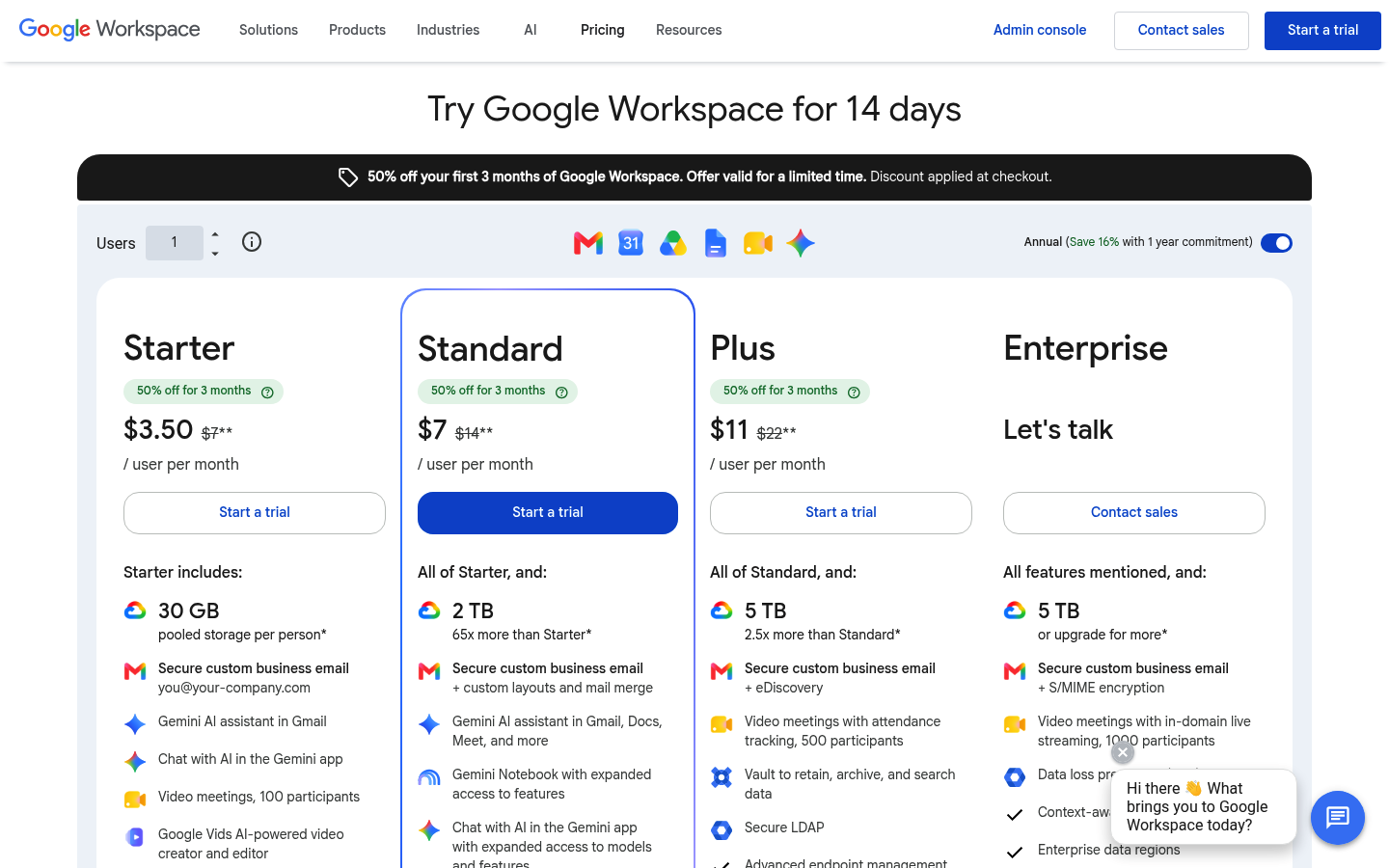1389x868 pixels.
Task: Click the Secure LDAP feature text
Action: (784, 827)
